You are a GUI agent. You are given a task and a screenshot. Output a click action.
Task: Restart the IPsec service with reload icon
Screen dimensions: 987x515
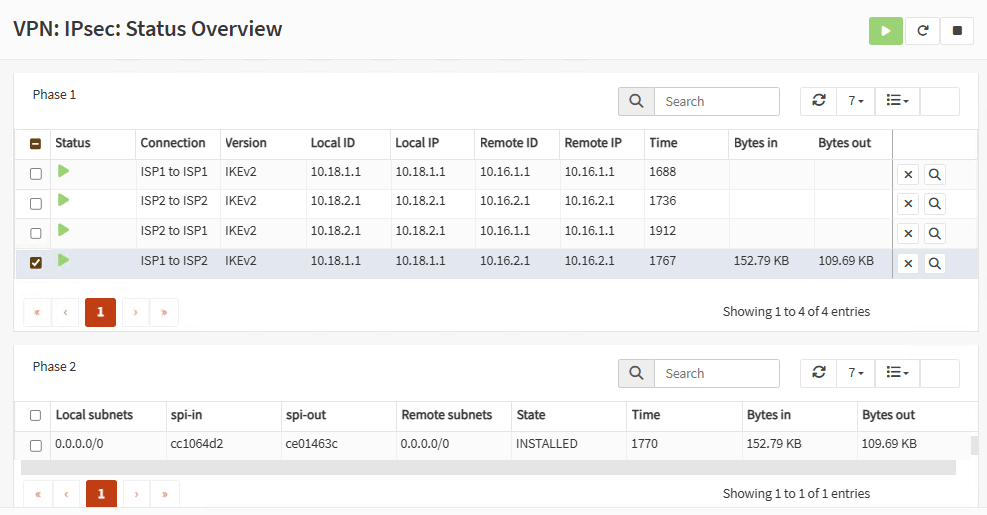point(922,31)
